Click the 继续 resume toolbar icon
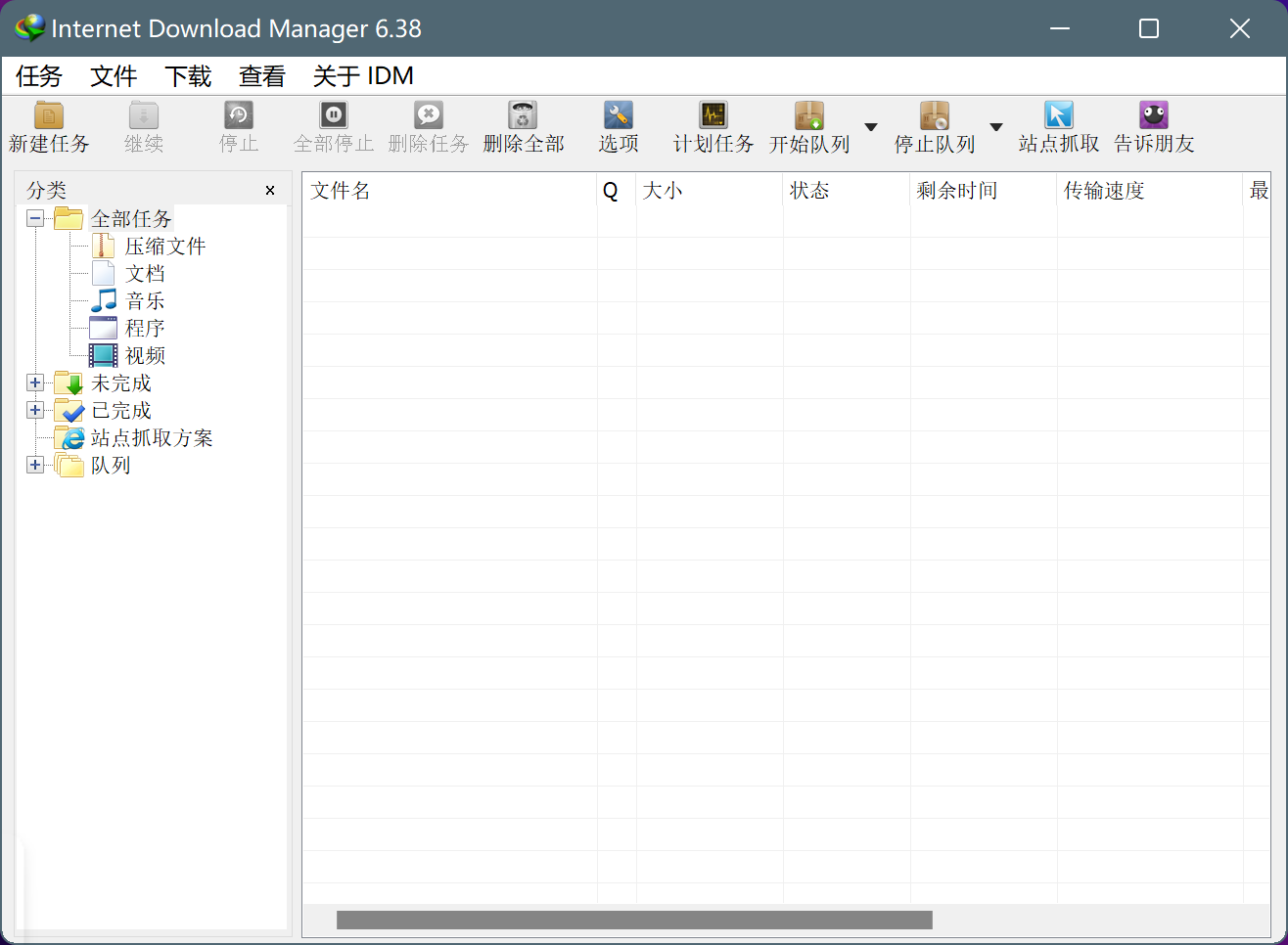Viewport: 1288px width, 945px height. (x=144, y=115)
